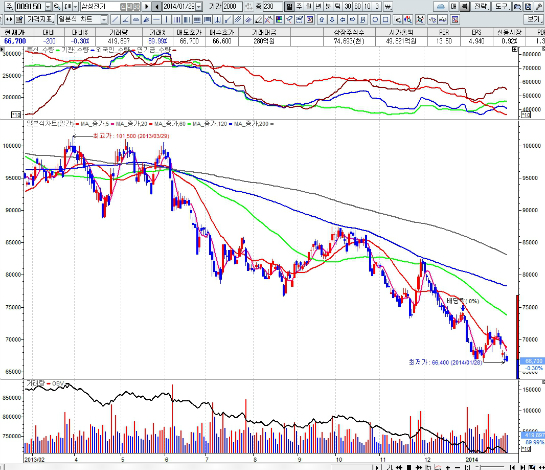The width and height of the screenshot is (545, 470).
Task: Pick the eraser tool in drawing toolbar
Action: [x=258, y=19]
